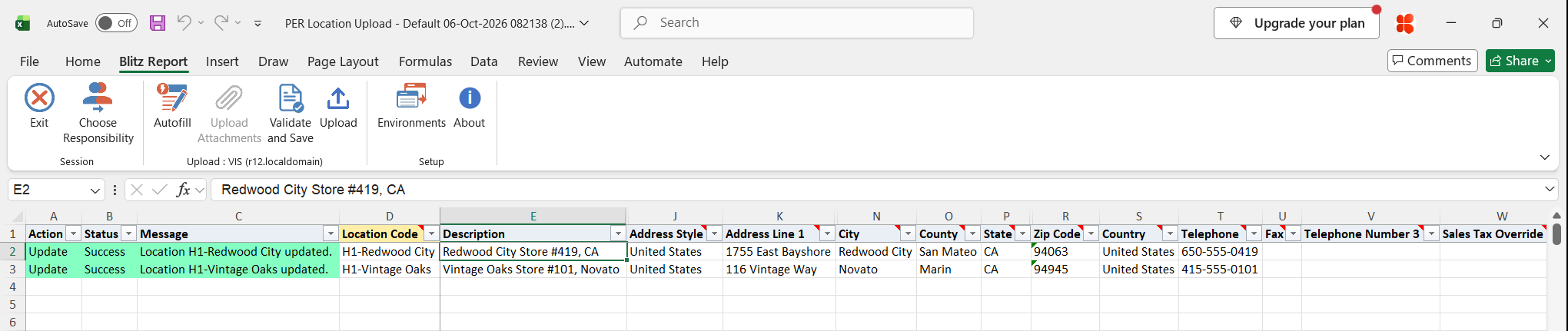Click the red four-leaf account icon
Image resolution: width=1568 pixels, height=331 pixels.
point(1405,23)
